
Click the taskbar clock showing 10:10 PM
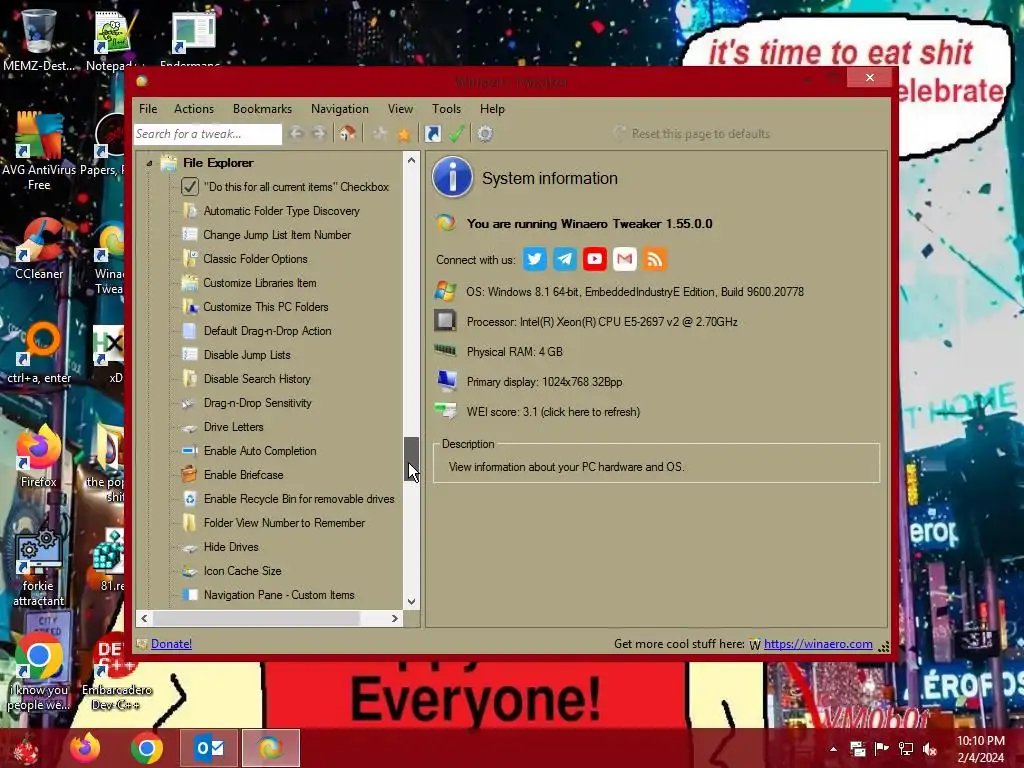pyautogui.click(x=981, y=749)
